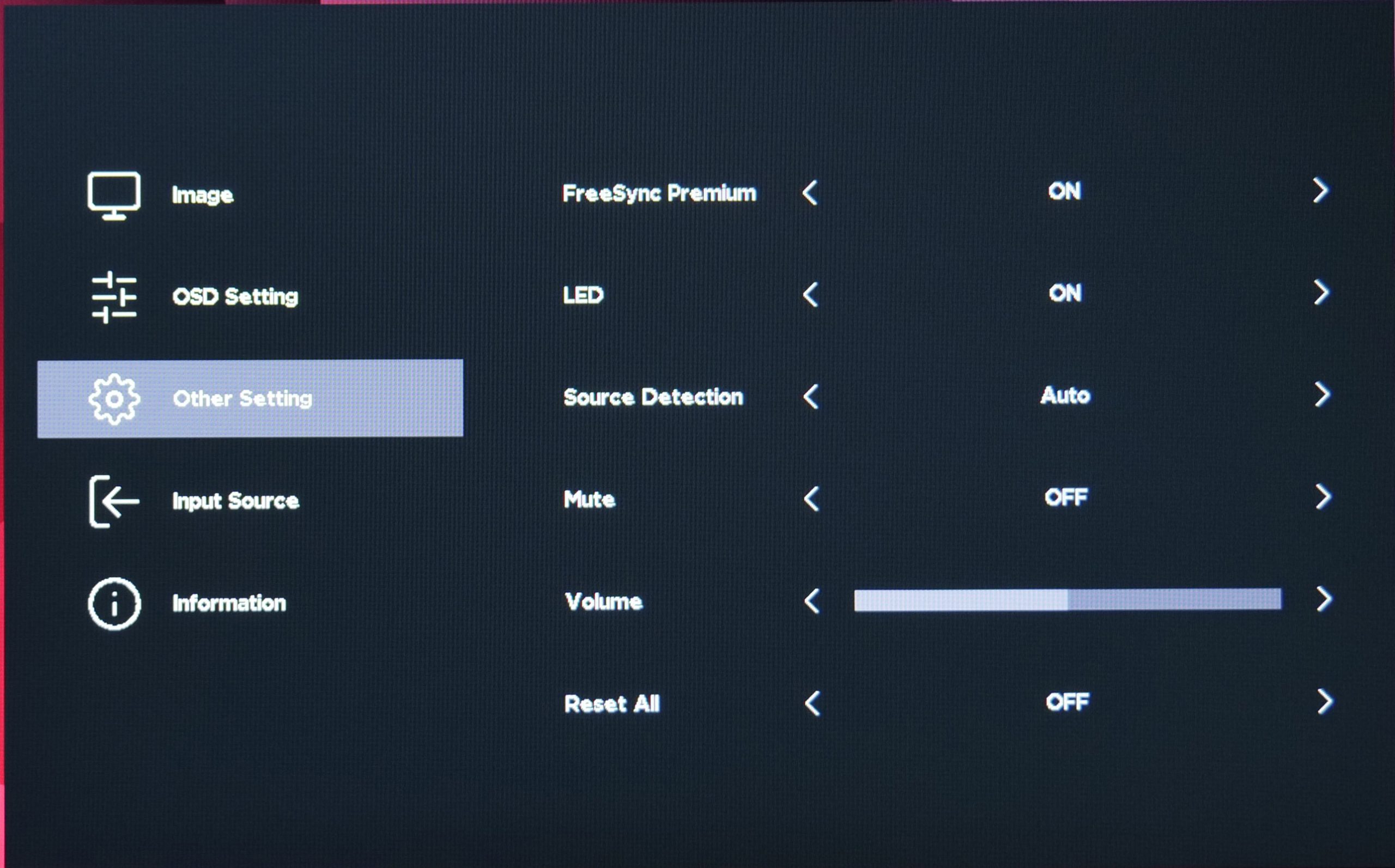The width and height of the screenshot is (1395, 868).
Task: Cycle Source Detection with right chevron
Action: coord(1322,395)
